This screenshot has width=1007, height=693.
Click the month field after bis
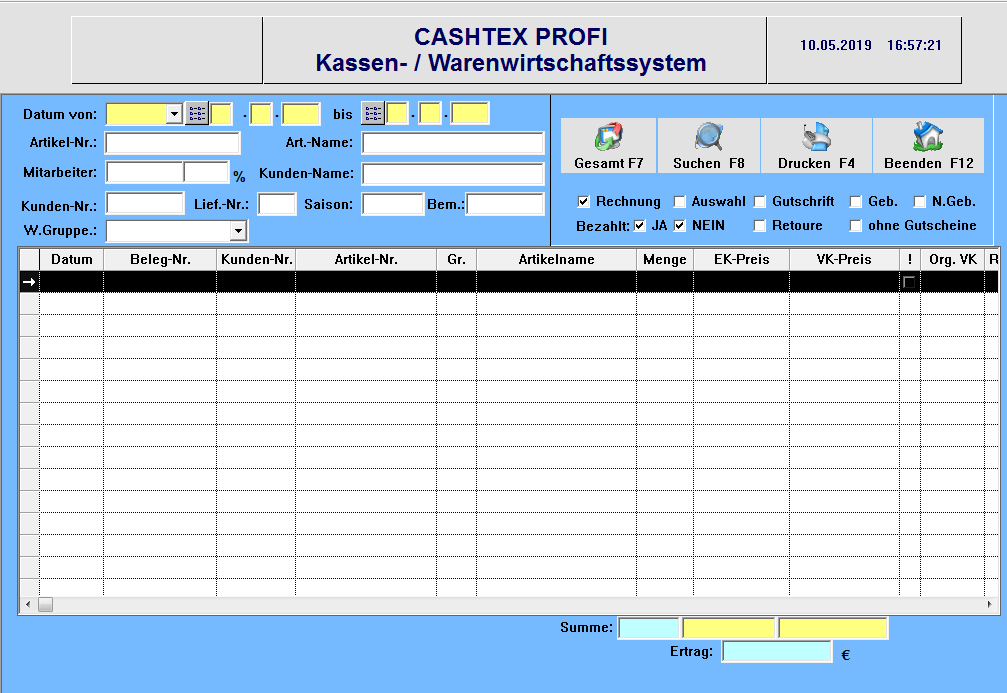tap(430, 114)
